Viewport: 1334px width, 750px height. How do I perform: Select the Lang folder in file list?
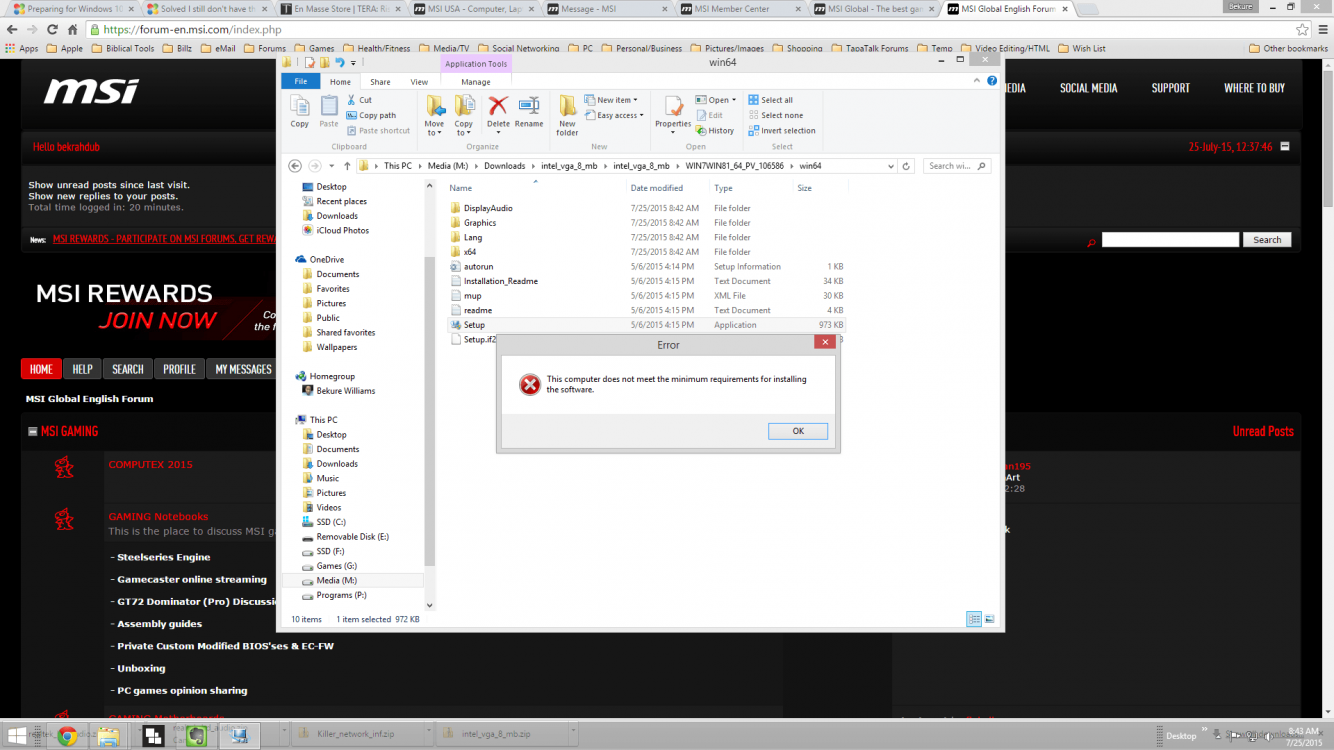tap(472, 237)
